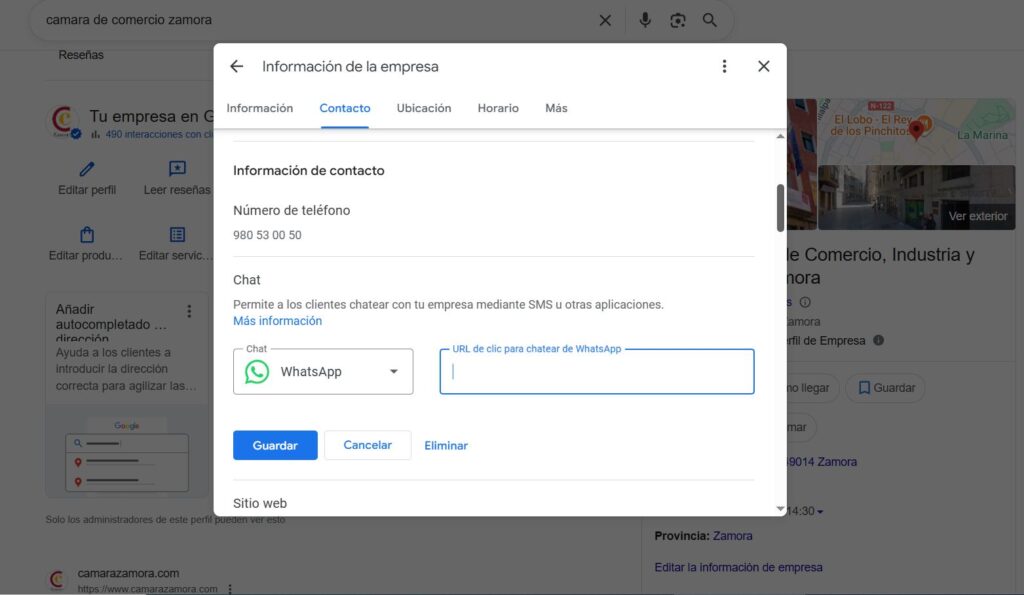Viewport: 1024px width, 595px height.
Task: Click the Editar perfil pencil icon
Action: [87, 169]
